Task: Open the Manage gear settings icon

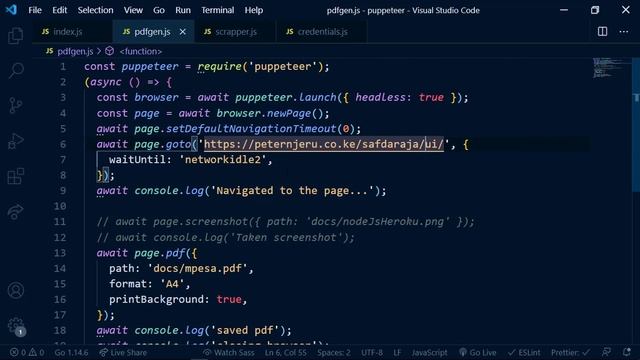Action: coord(16,326)
